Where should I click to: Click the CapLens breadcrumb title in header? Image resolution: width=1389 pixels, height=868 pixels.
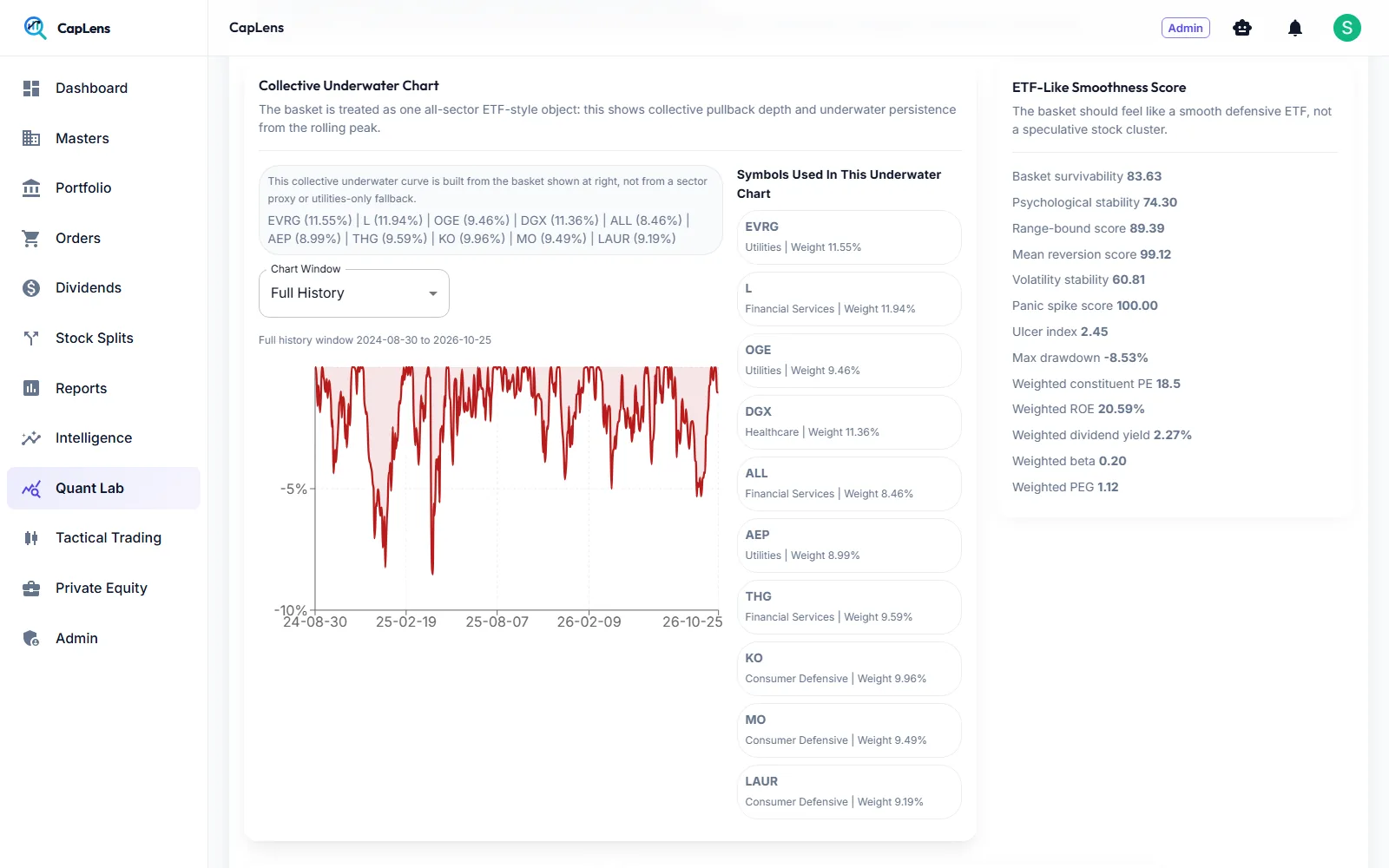[x=256, y=28]
